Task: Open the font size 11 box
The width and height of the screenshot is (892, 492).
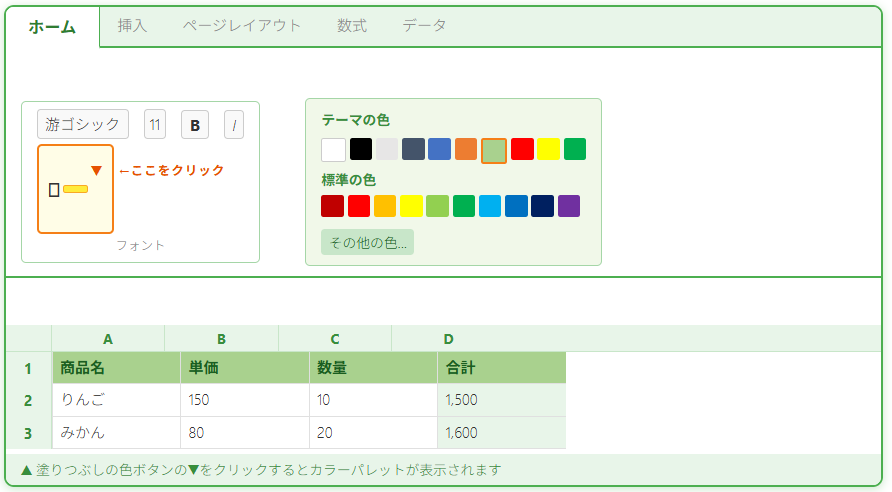Action: (x=155, y=125)
